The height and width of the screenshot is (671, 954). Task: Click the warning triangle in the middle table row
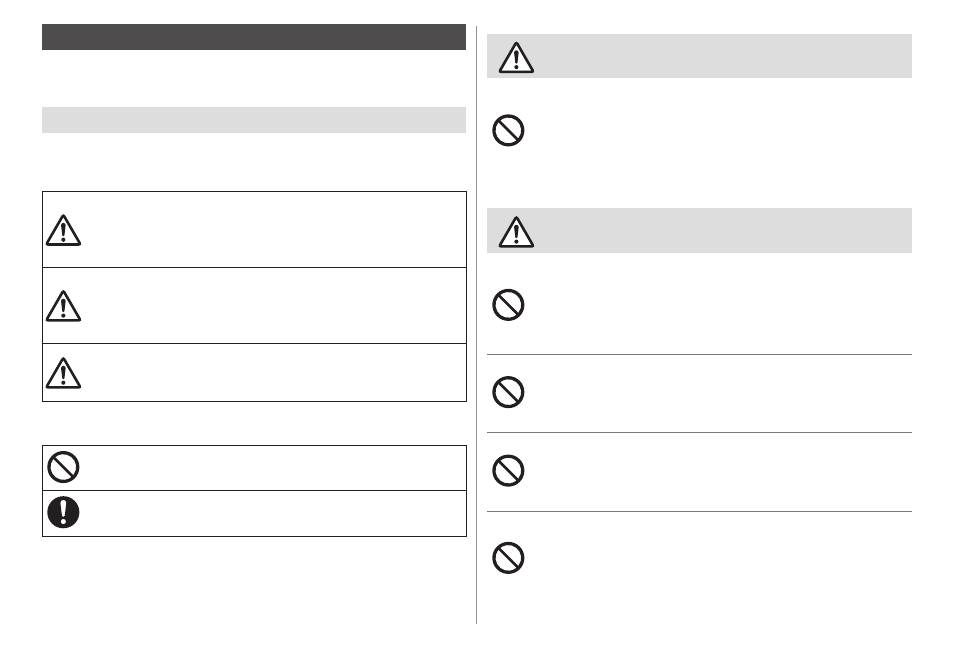63,306
